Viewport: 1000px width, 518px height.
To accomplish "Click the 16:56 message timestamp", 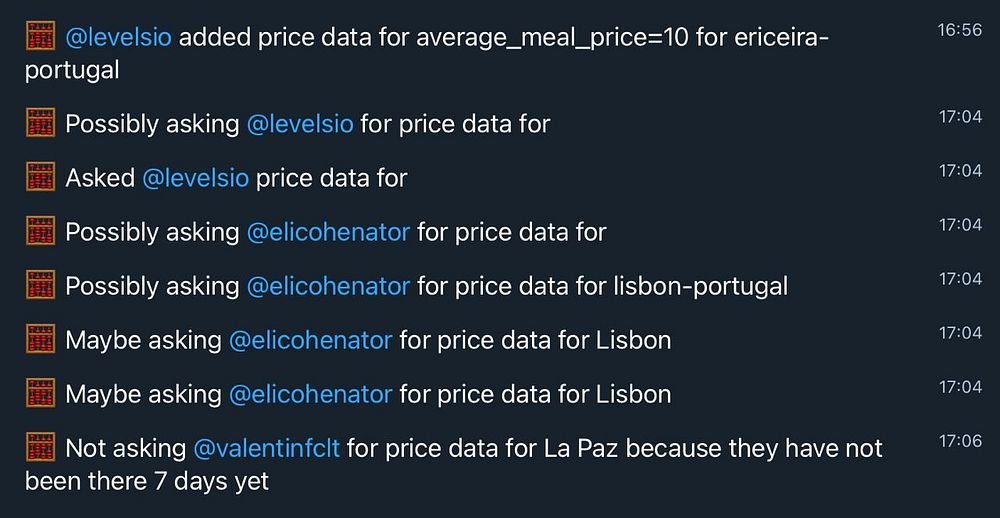I will 959,30.
